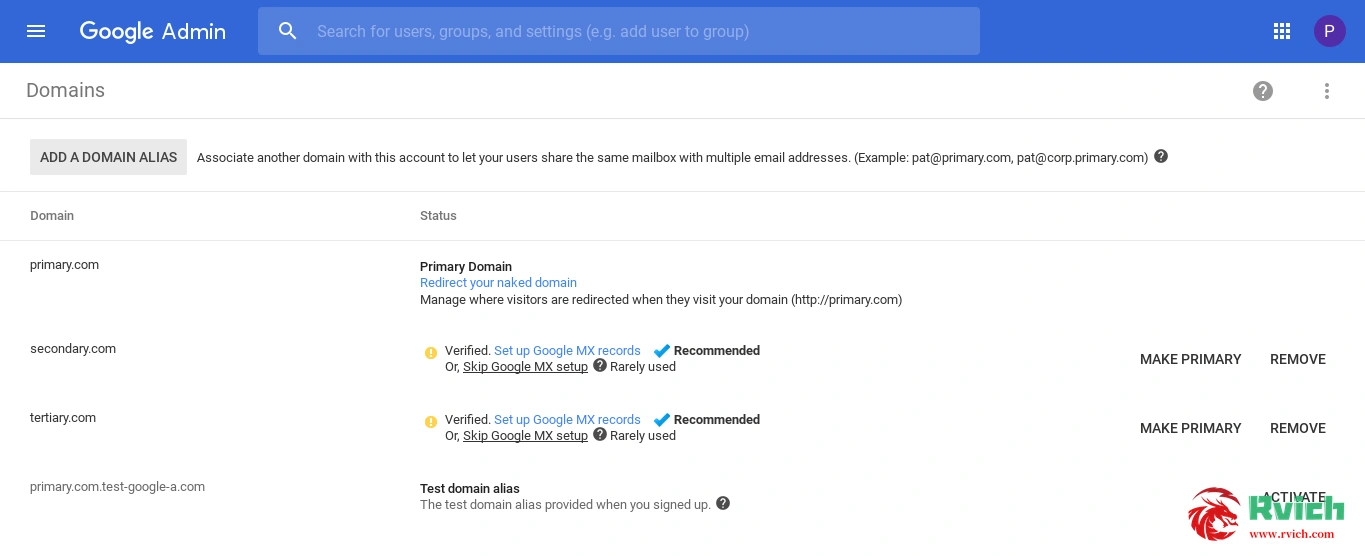Screen dimensions: 1365x556
Task: Click help icon beside test domain alias text
Action: (x=723, y=503)
